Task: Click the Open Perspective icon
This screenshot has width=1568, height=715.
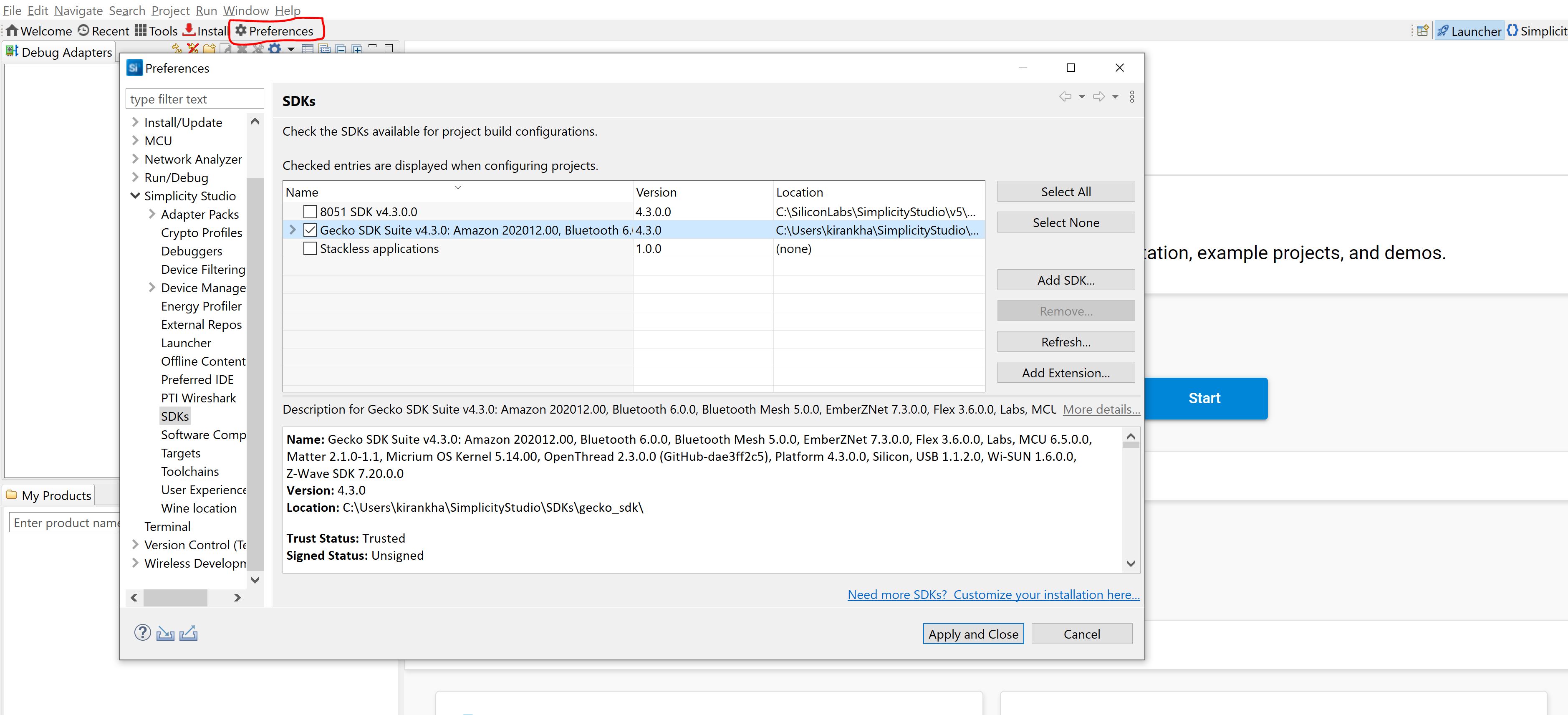Action: point(1422,31)
